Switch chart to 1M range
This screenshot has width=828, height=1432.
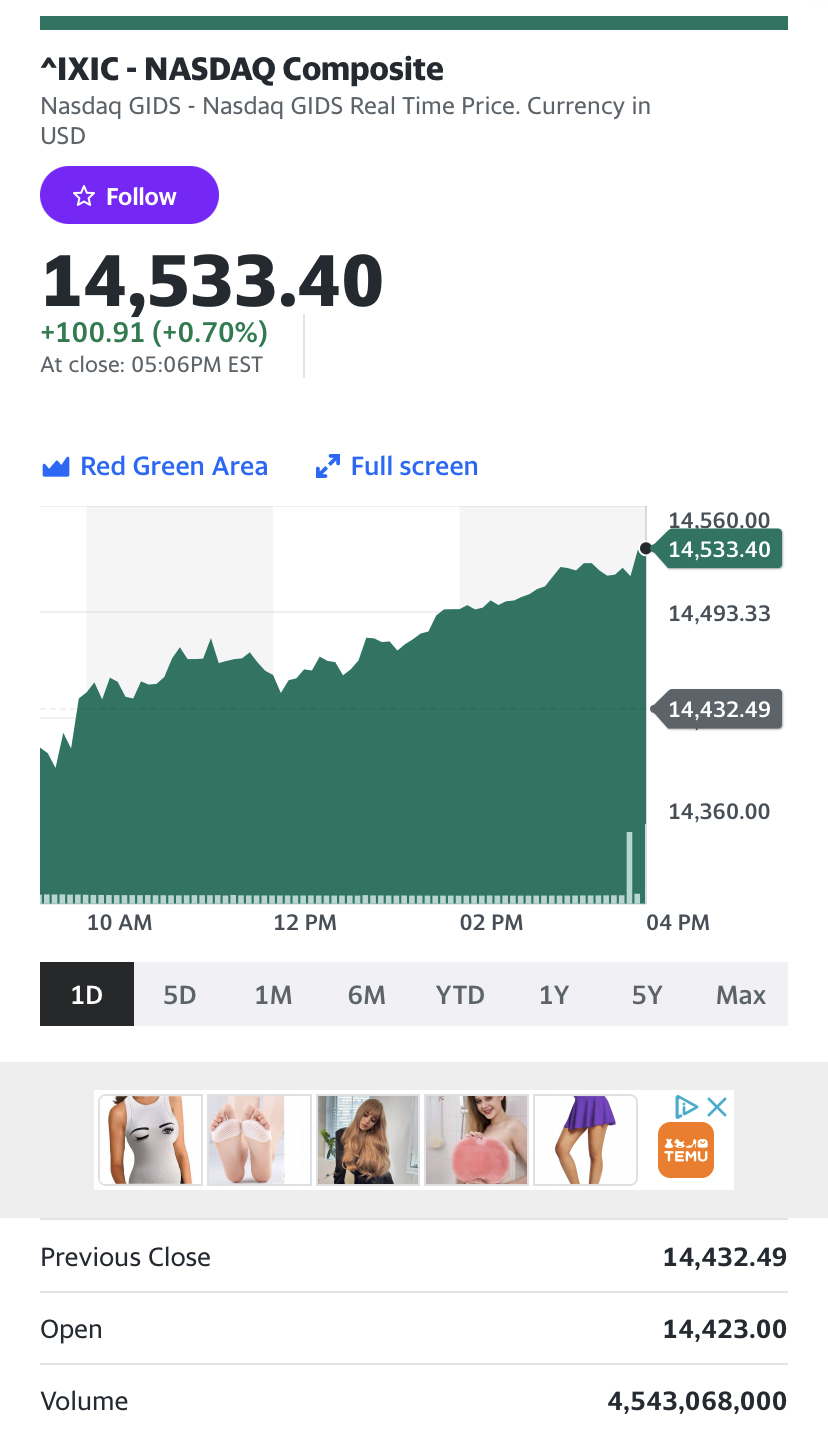[x=273, y=994]
